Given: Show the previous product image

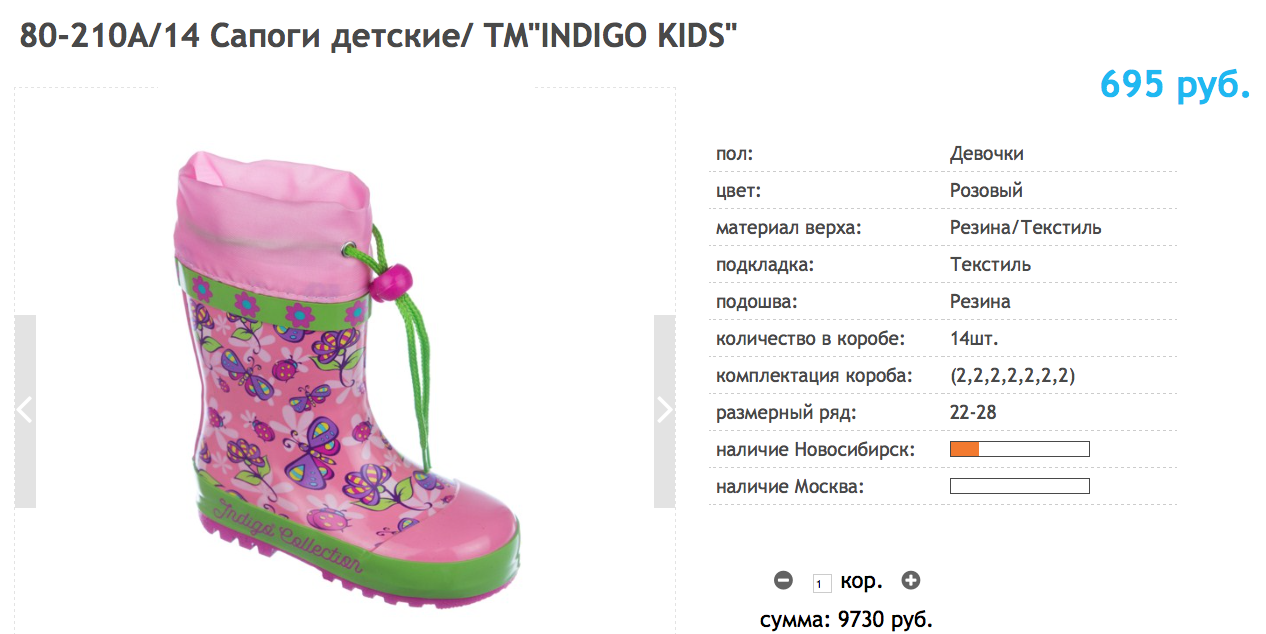Looking at the screenshot, I should pos(25,411).
